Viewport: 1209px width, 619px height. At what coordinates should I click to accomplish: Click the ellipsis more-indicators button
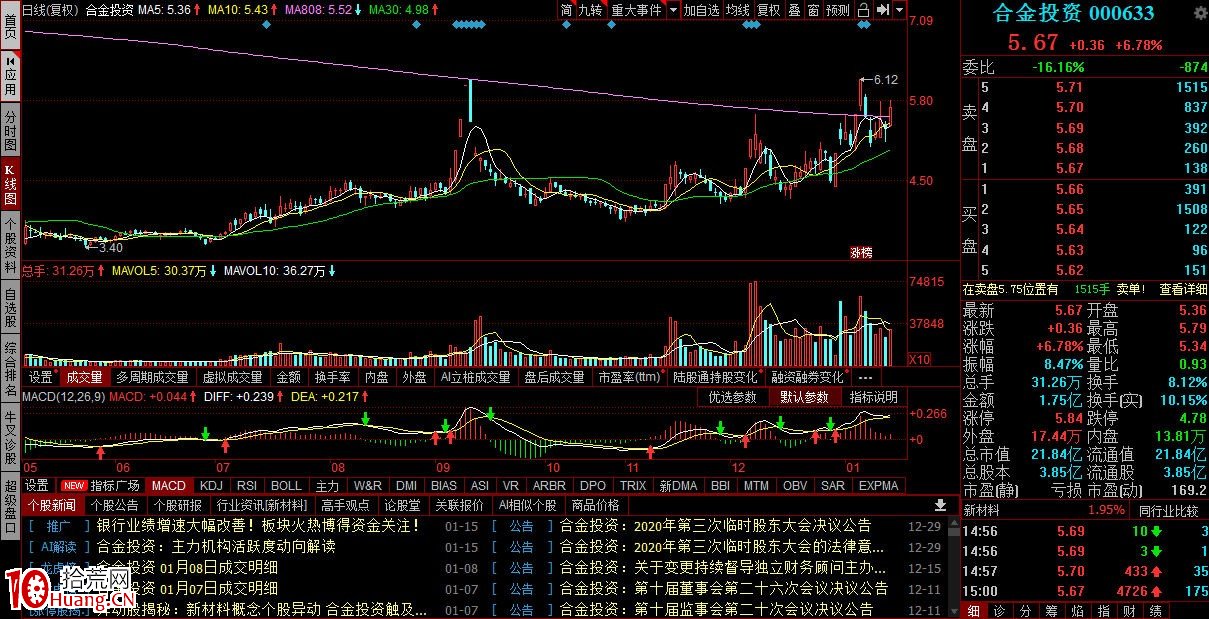point(865,378)
